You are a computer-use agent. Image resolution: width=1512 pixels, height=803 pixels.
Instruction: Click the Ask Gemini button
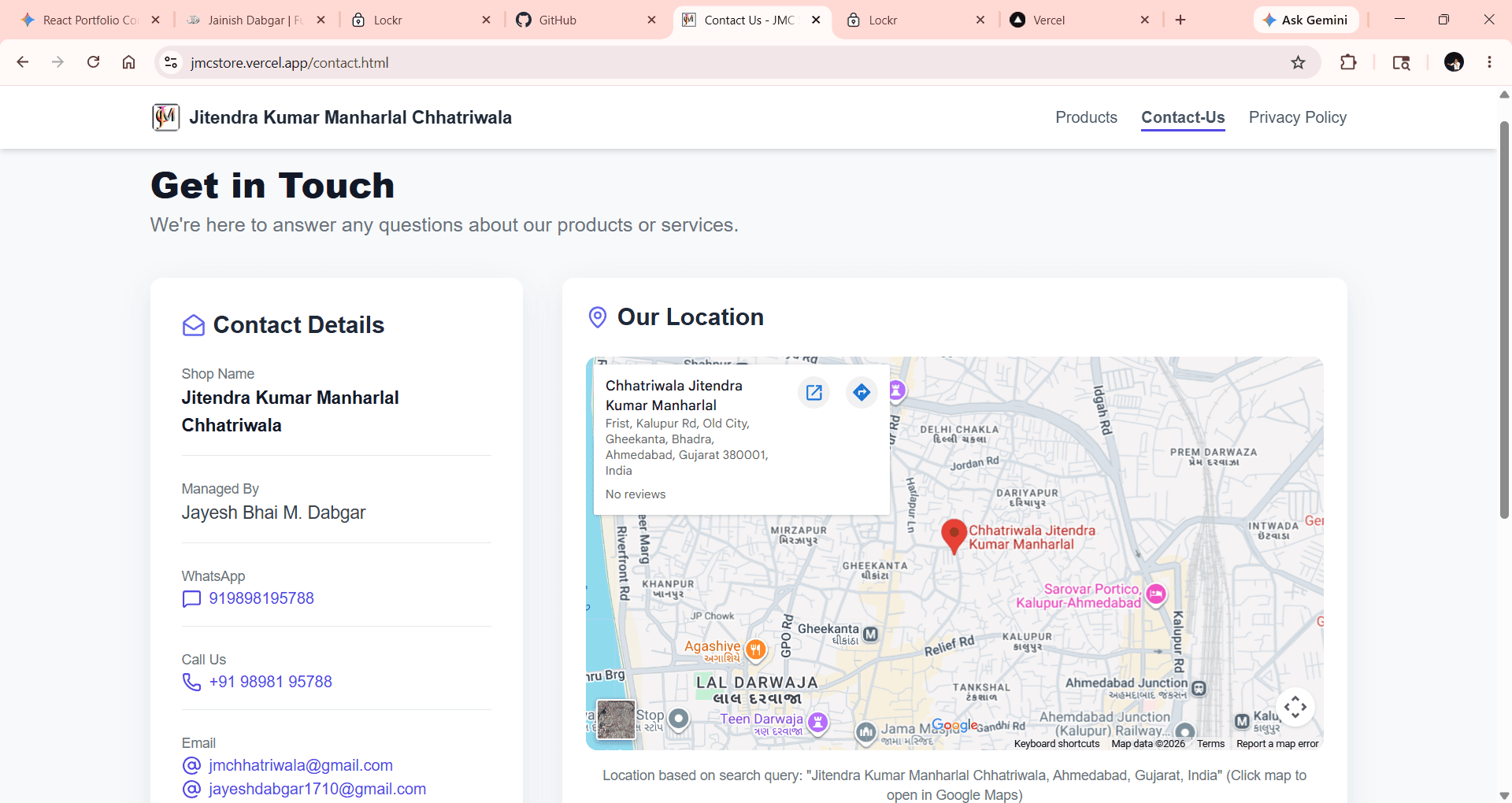[1306, 20]
